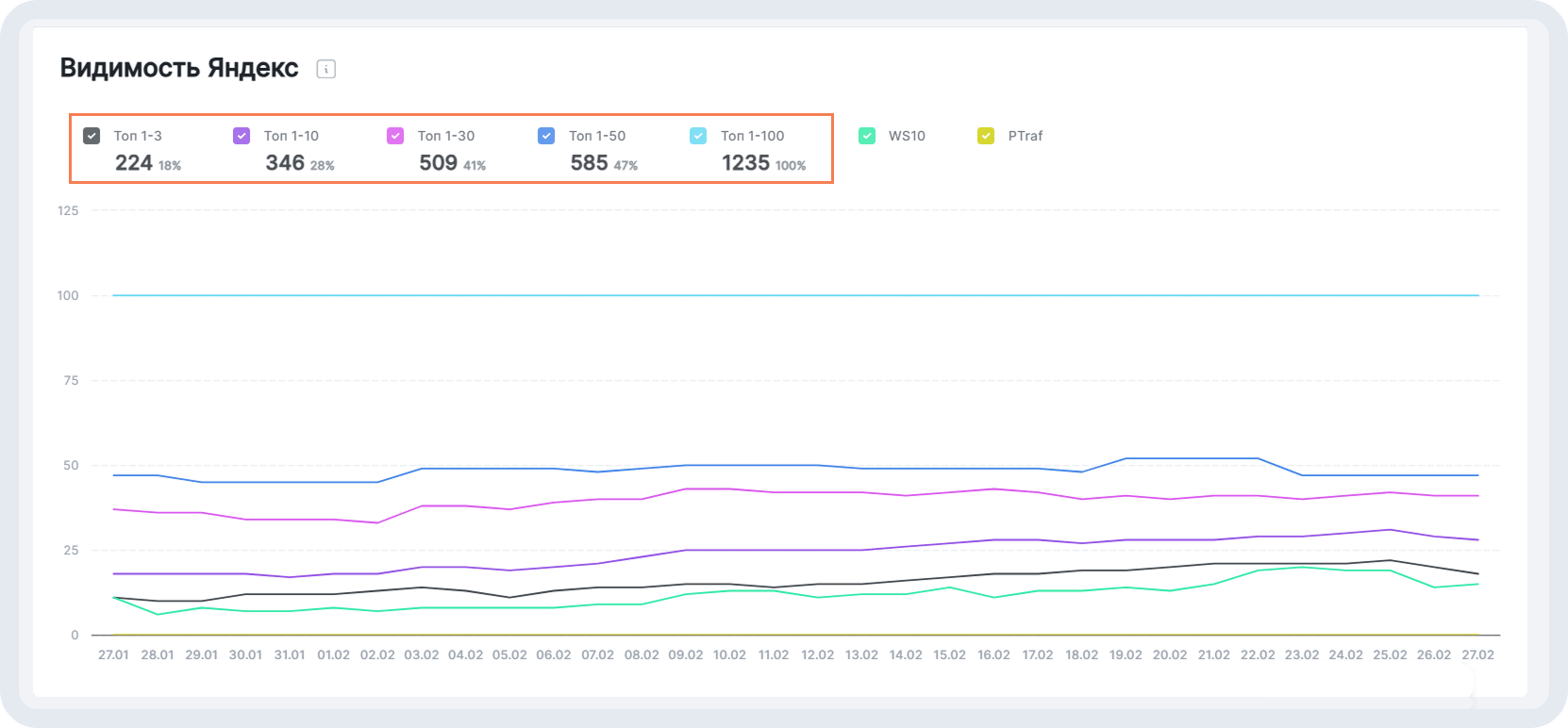Viewport: 1568px width, 728px height.
Task: Click the 18% percentage label
Action: click(x=170, y=166)
